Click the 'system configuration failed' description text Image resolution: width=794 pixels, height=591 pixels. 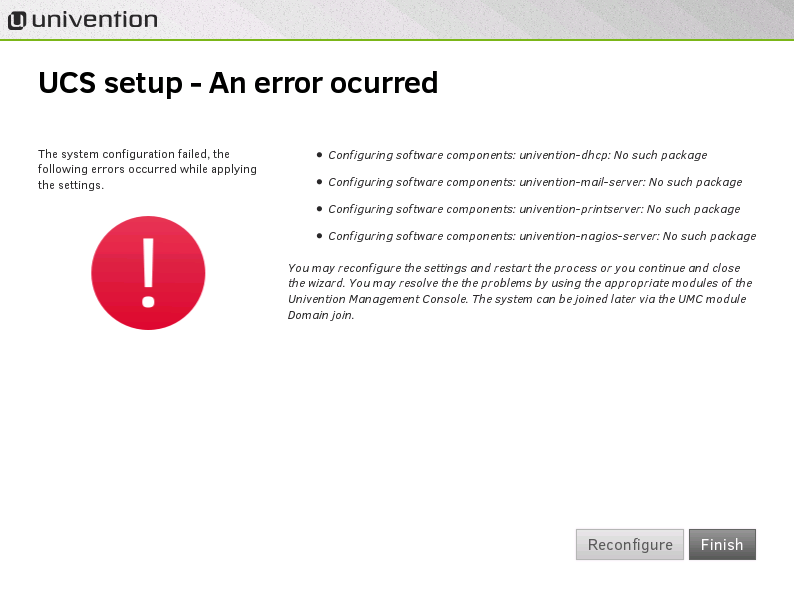pos(147,169)
